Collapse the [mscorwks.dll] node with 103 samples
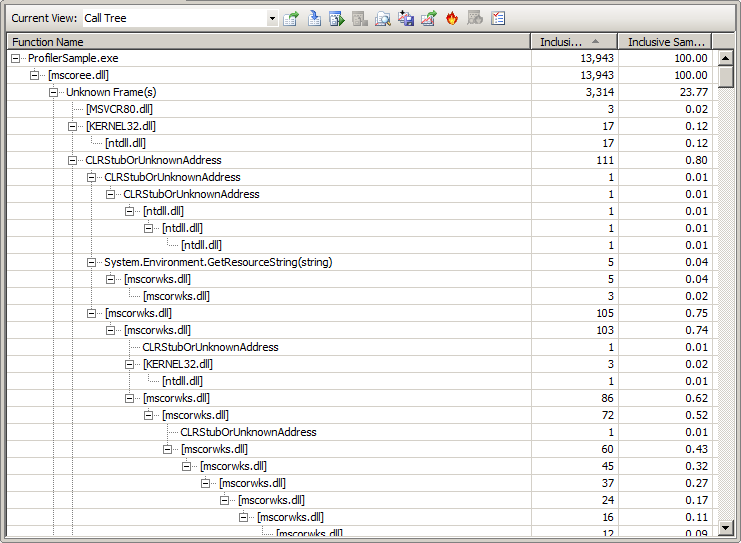The width and height of the screenshot is (741, 543). point(110,330)
